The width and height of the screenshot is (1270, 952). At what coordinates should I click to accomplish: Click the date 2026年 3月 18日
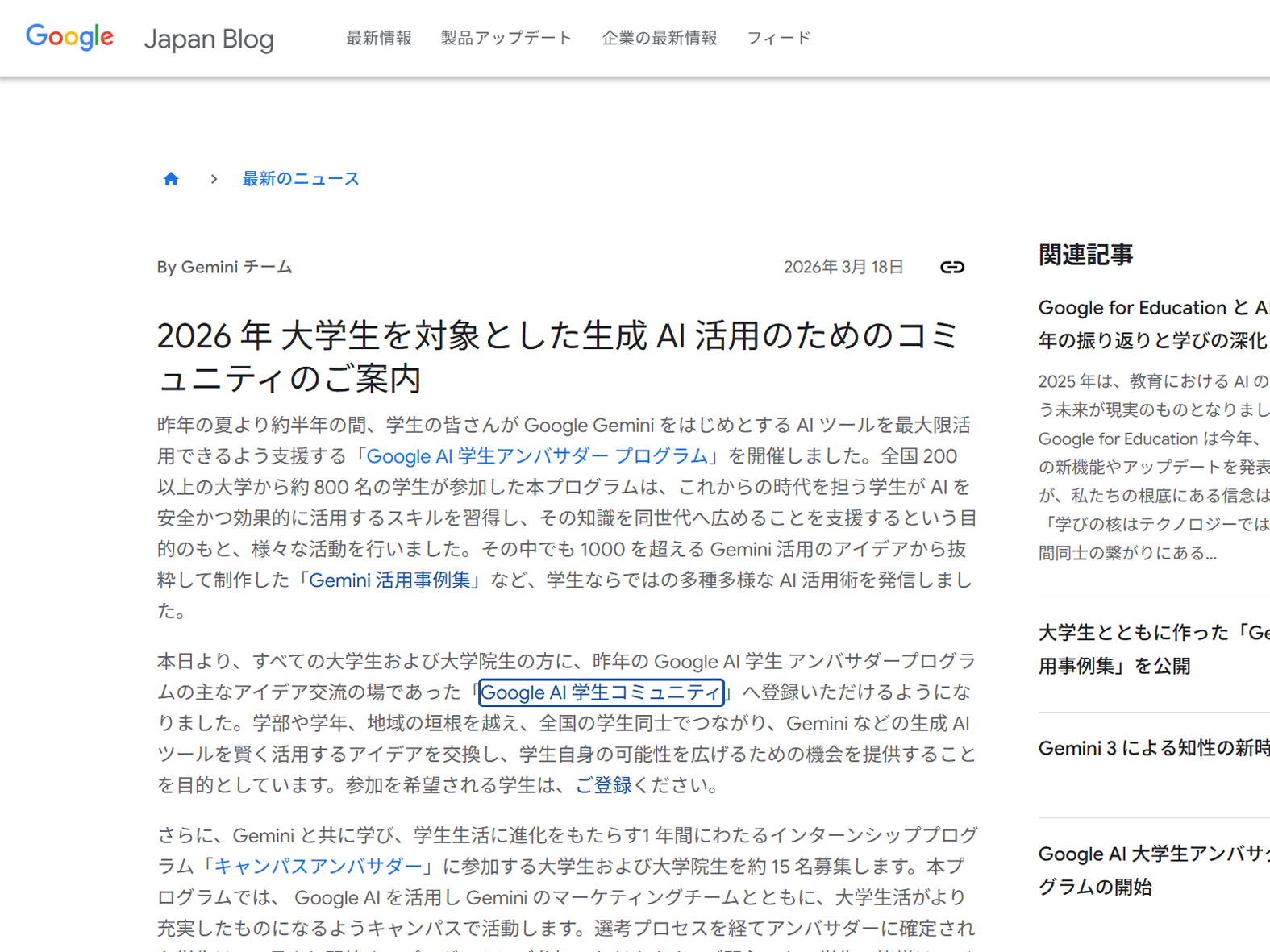click(x=843, y=267)
